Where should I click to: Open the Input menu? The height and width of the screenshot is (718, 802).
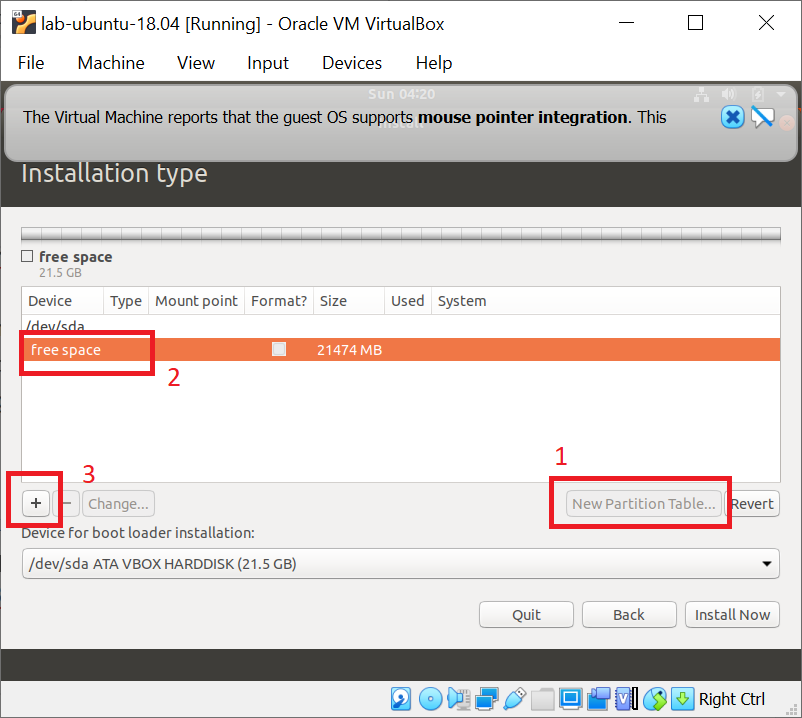pos(268,63)
